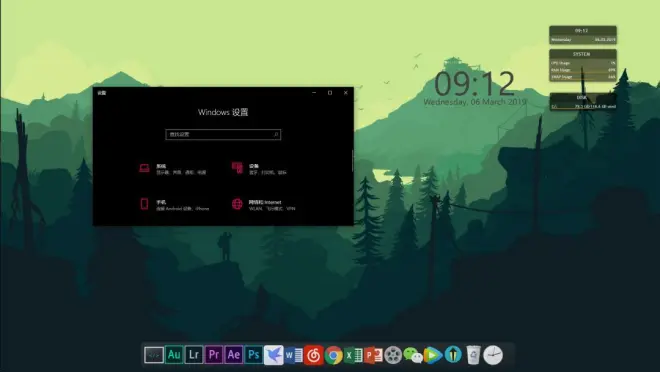
Task: Open the film reel video app
Action: 393,355
